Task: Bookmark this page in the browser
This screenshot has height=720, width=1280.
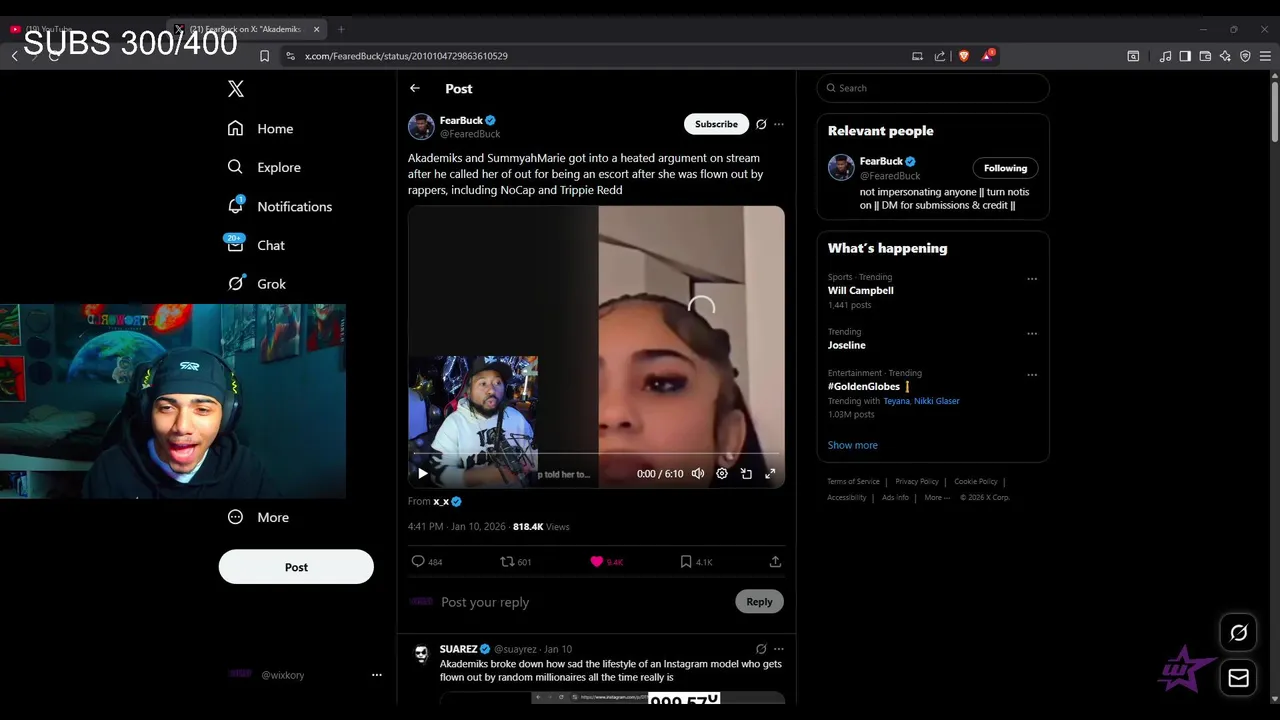Action: pos(264,56)
